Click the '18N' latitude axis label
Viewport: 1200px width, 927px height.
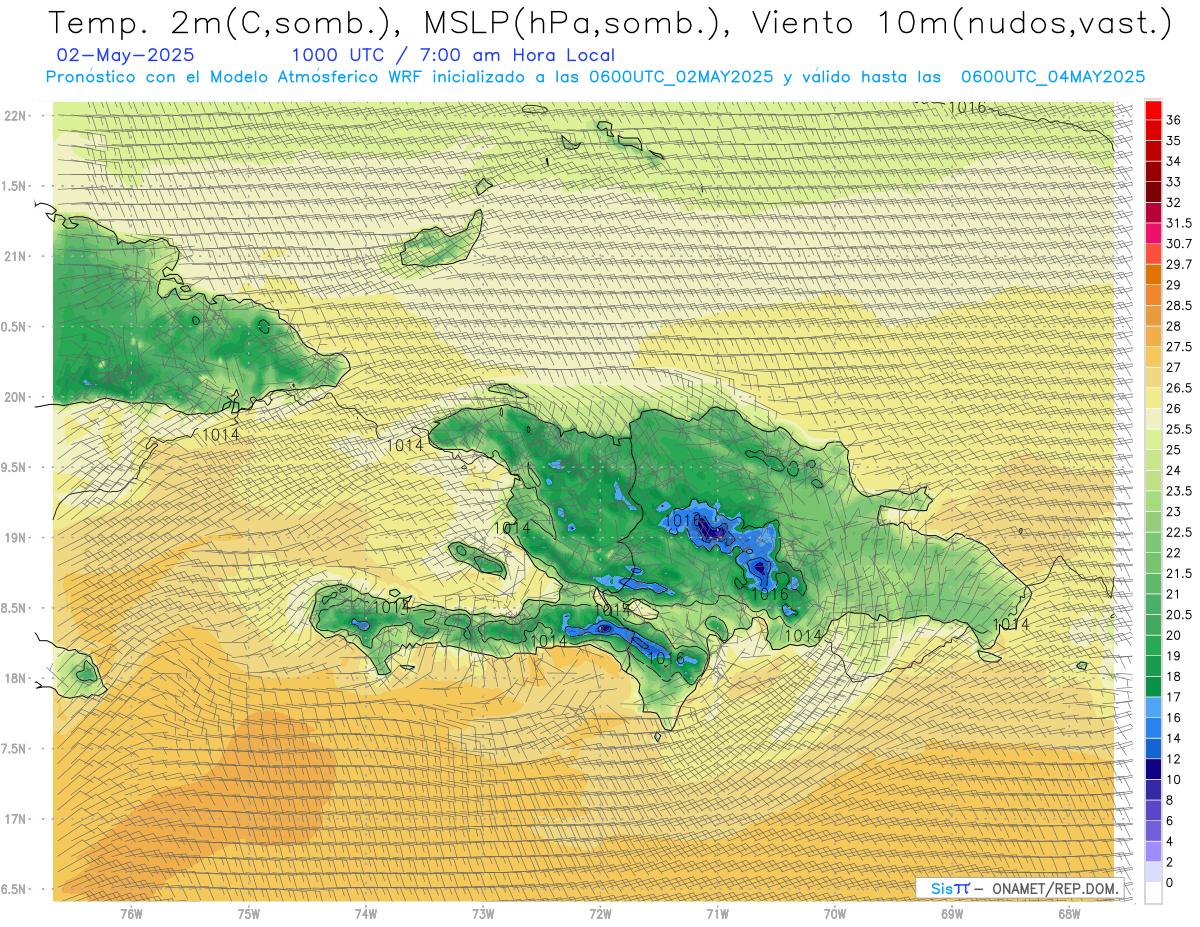(17, 678)
